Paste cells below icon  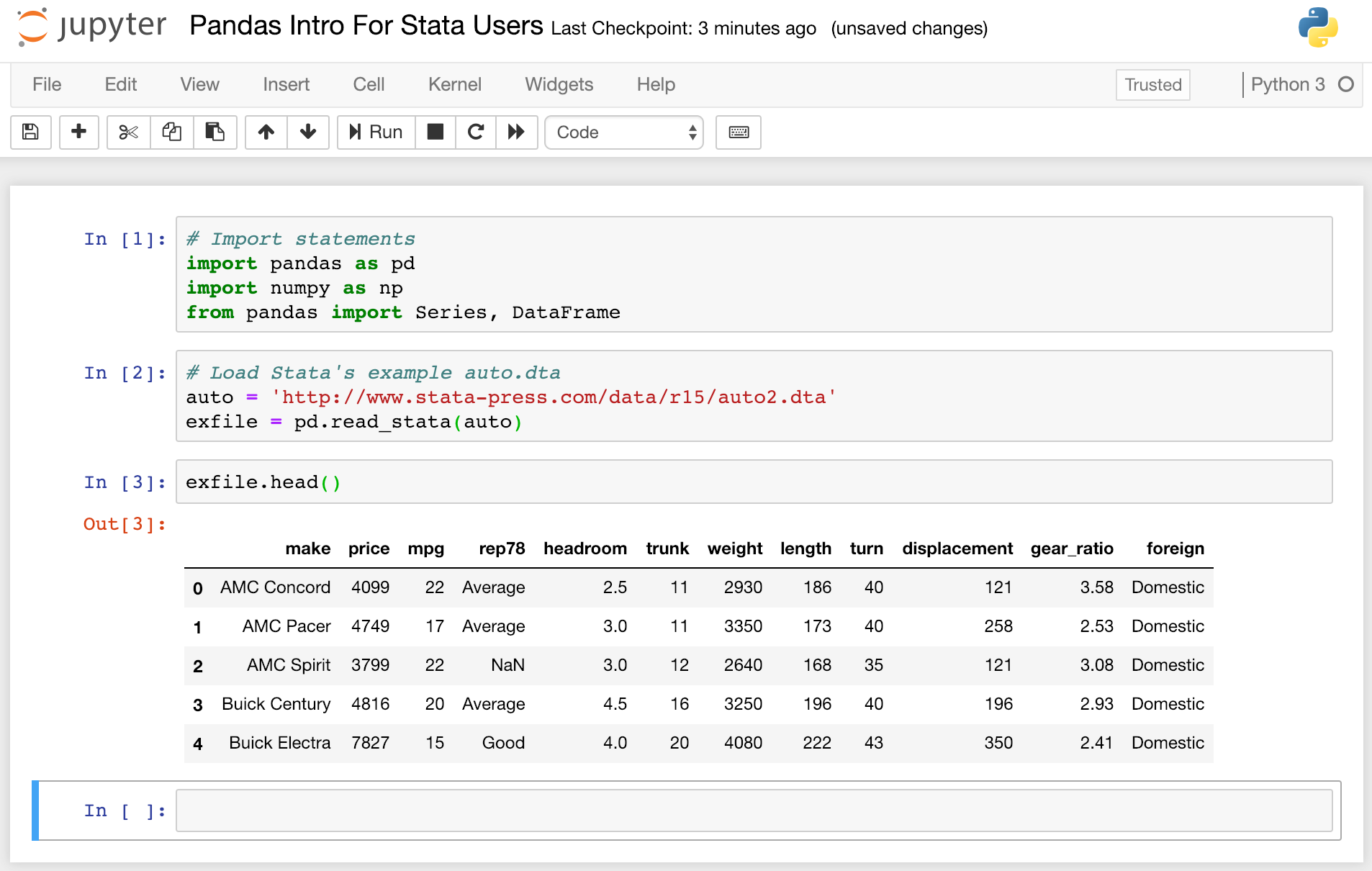tap(215, 132)
